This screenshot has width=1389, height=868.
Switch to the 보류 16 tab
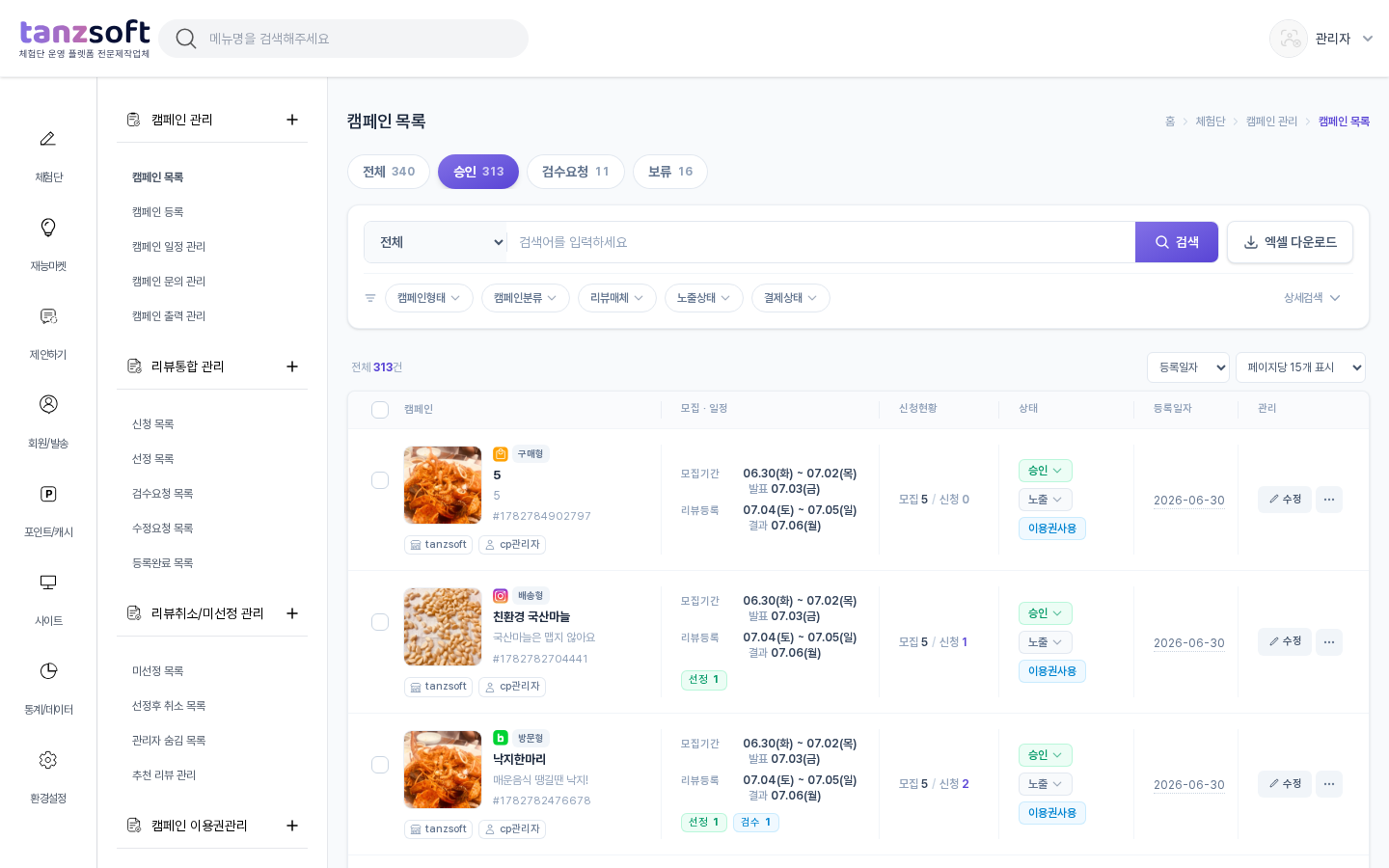click(x=670, y=172)
